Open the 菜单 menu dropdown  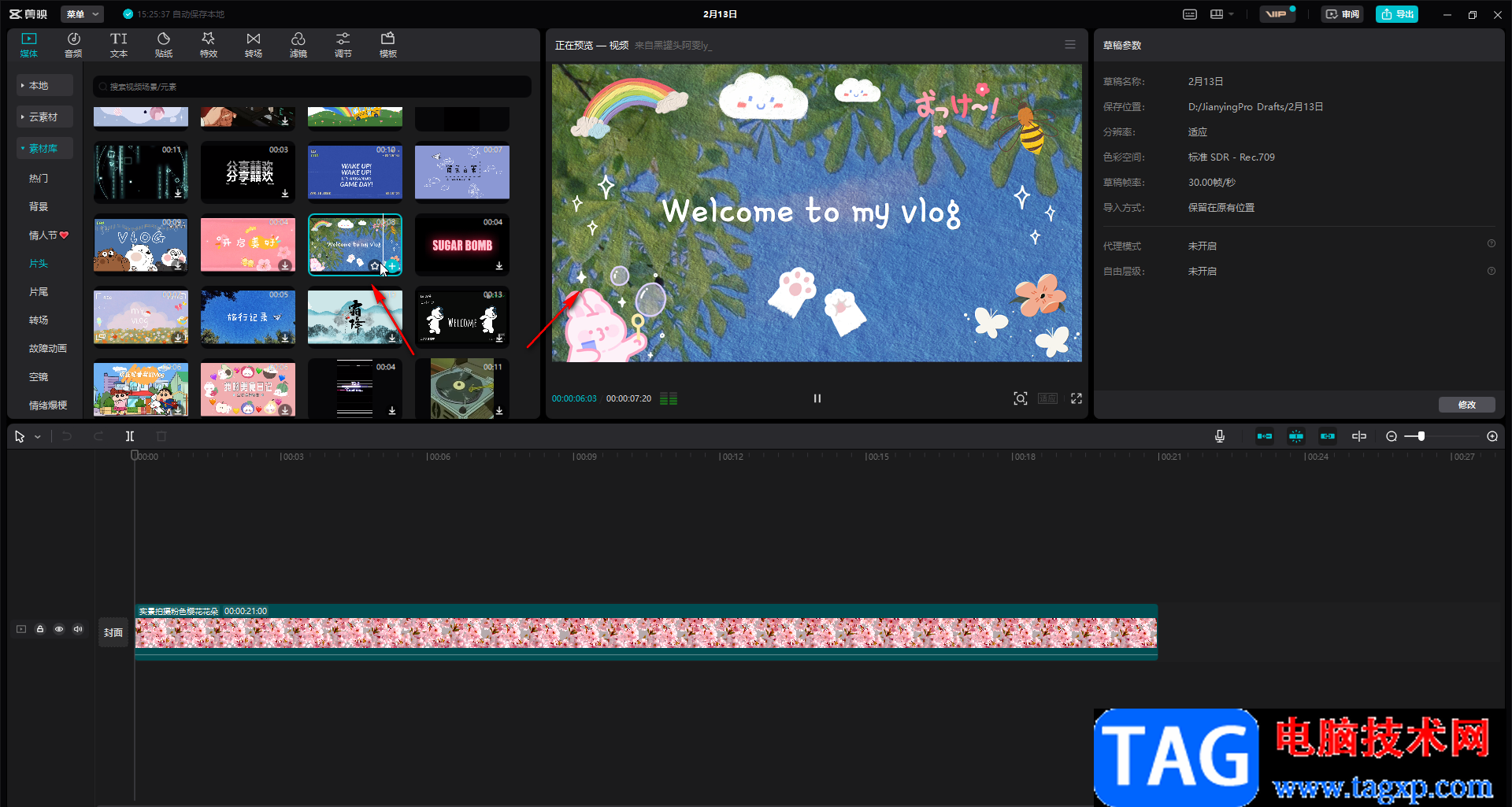pos(83,14)
